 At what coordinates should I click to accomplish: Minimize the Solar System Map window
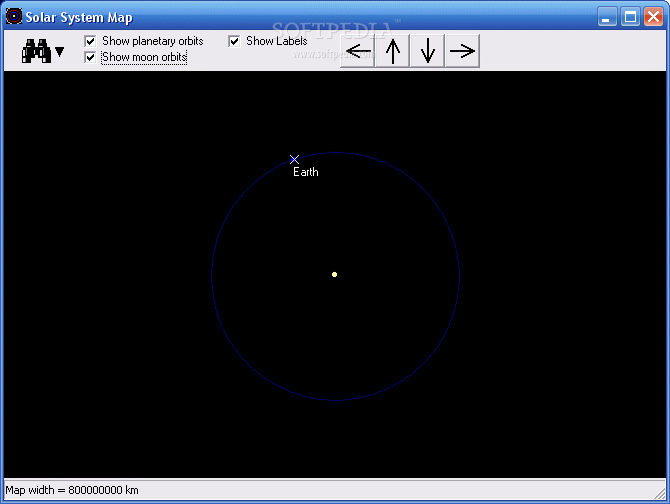point(606,17)
